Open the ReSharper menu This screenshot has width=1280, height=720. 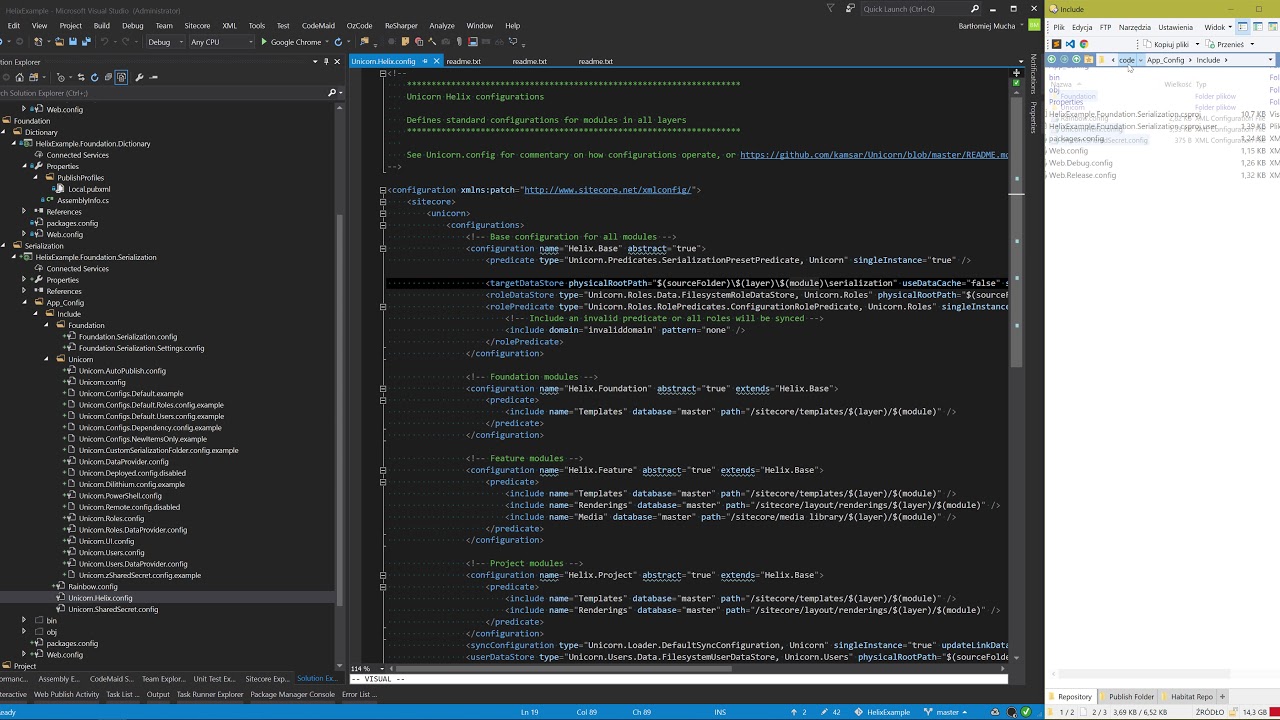pyautogui.click(x=401, y=25)
